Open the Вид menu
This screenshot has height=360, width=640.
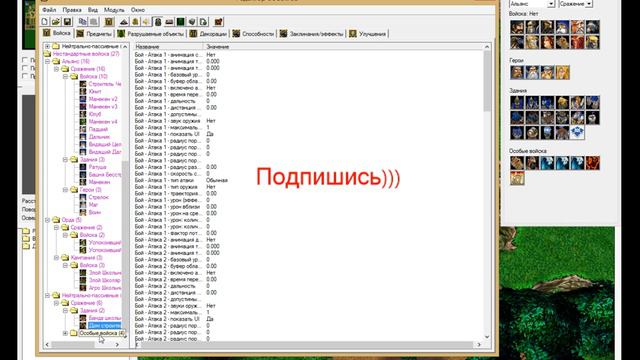pyautogui.click(x=93, y=10)
